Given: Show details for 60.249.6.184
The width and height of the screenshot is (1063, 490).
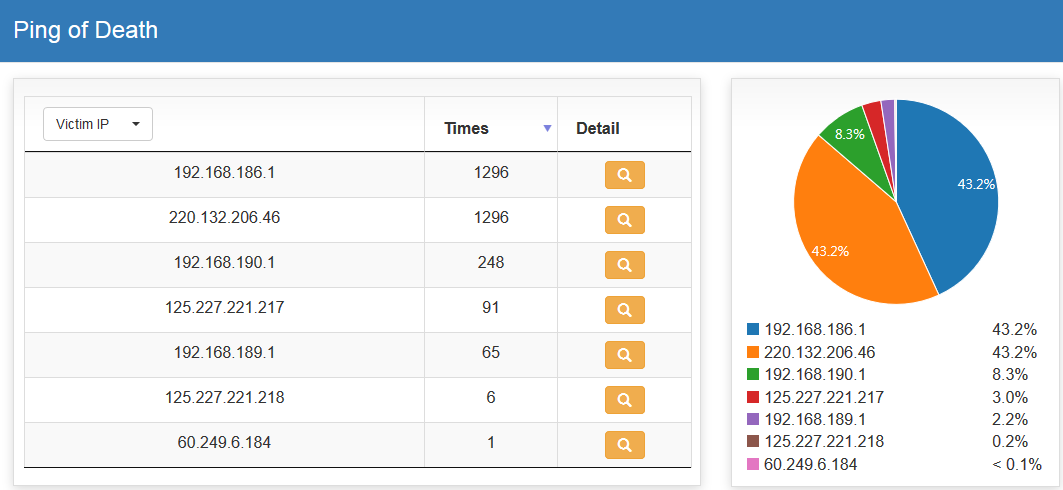Looking at the screenshot, I should pyautogui.click(x=624, y=445).
